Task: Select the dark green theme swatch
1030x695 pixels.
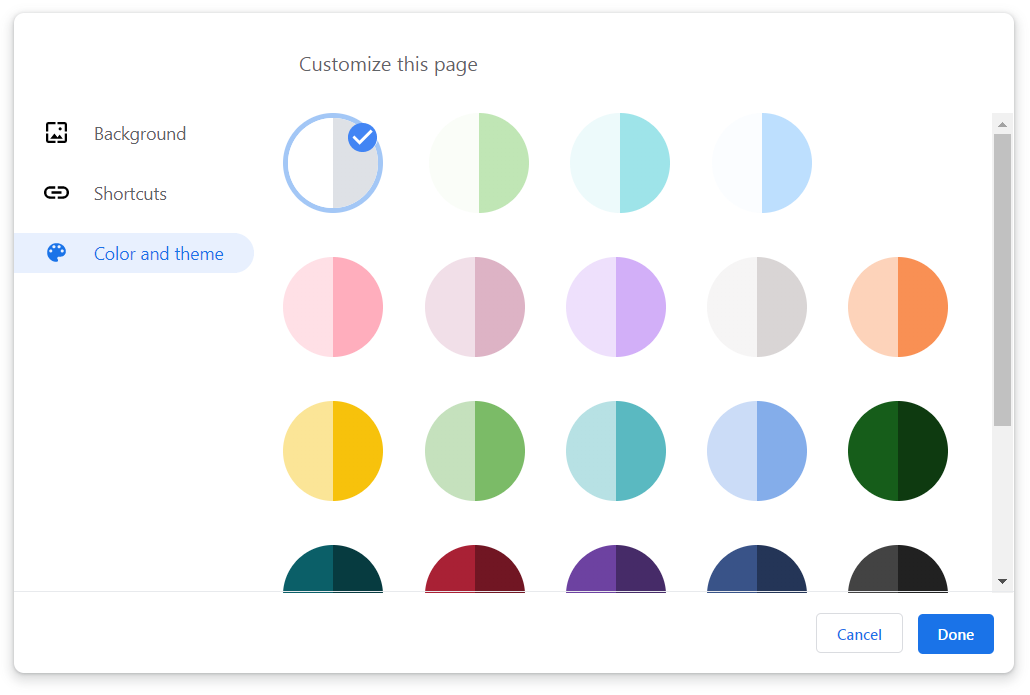Action: (898, 451)
